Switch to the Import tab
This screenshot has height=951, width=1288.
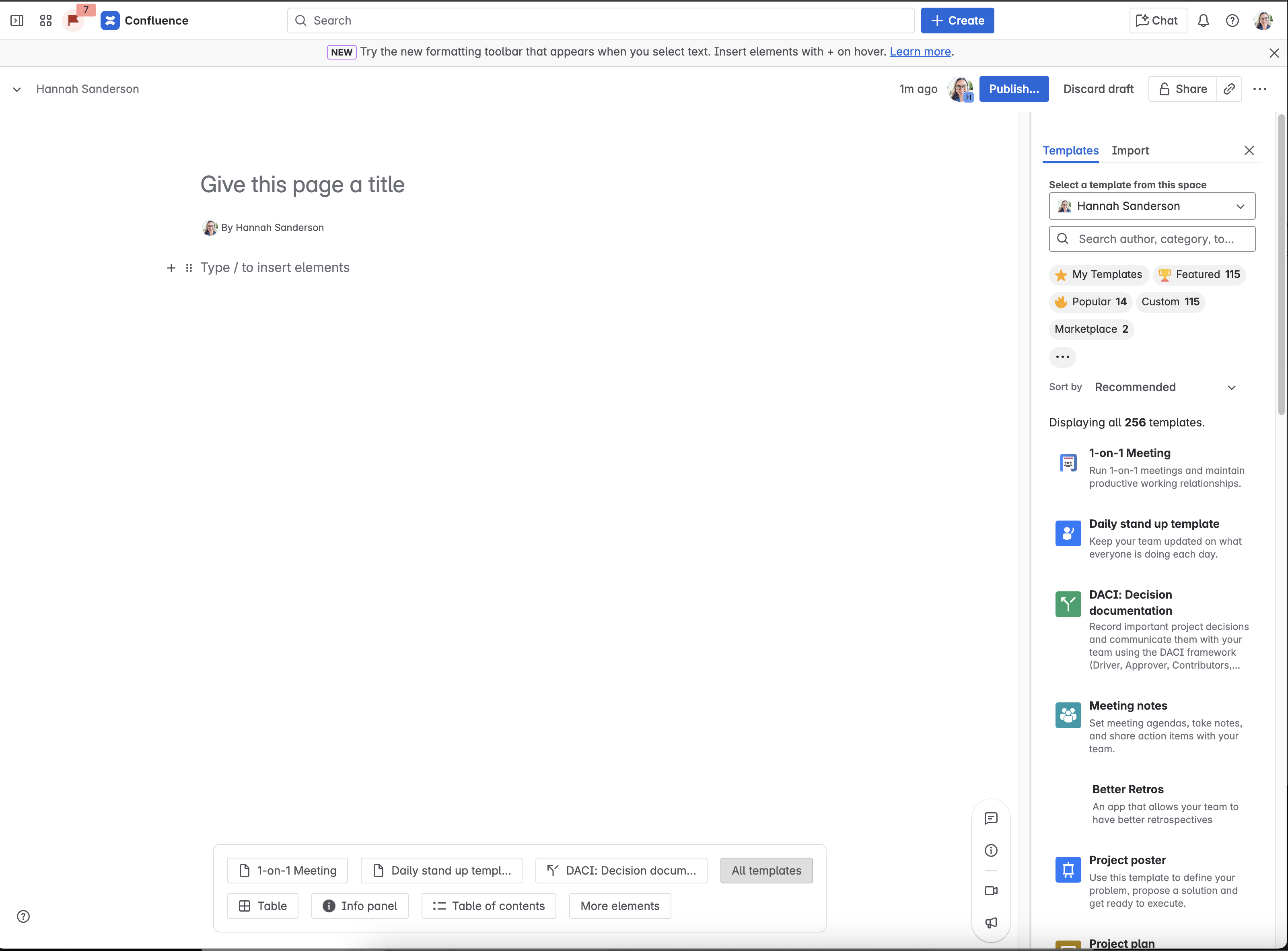coord(1130,150)
